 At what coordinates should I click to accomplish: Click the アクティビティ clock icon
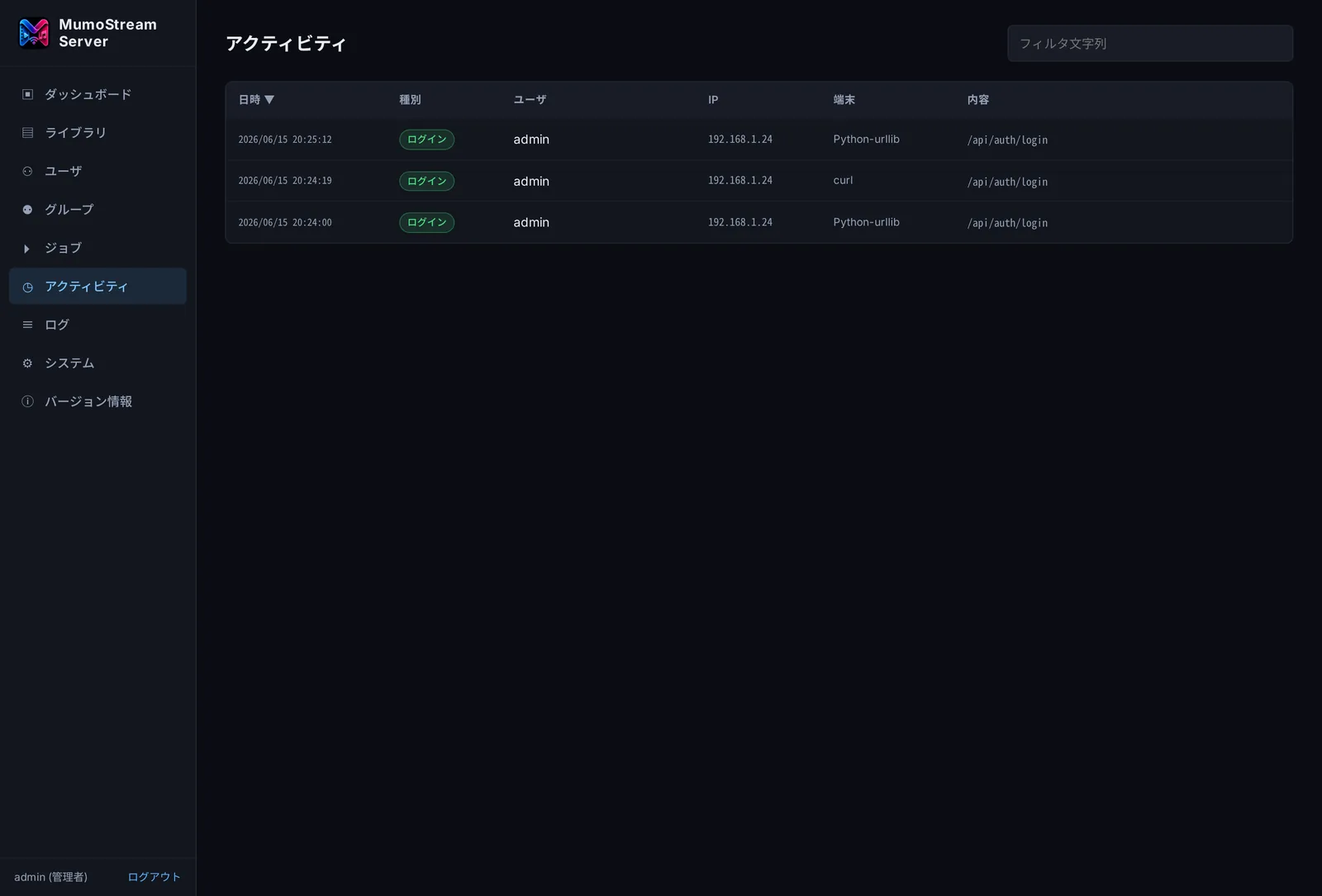pyautogui.click(x=27, y=287)
